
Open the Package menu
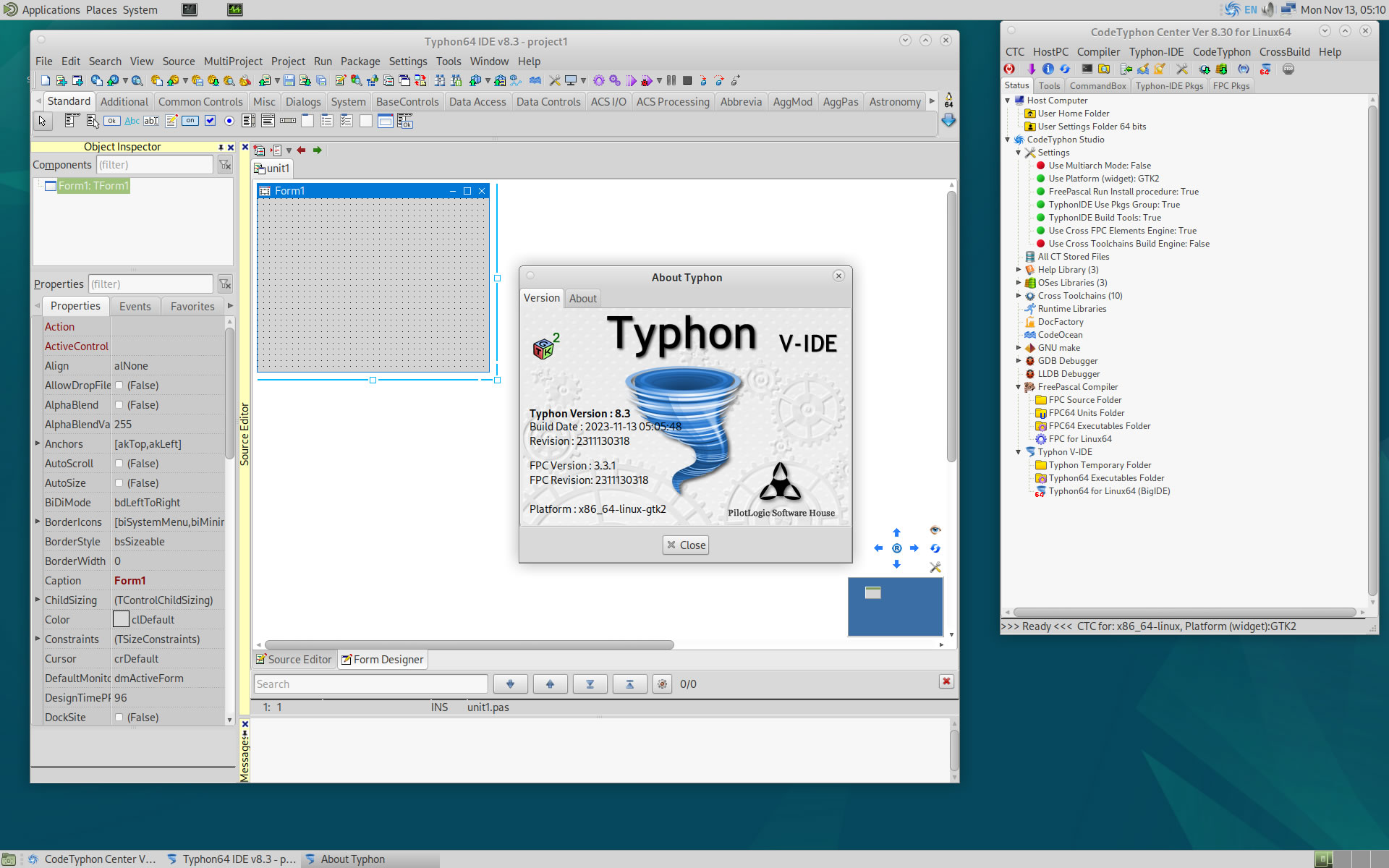[360, 61]
